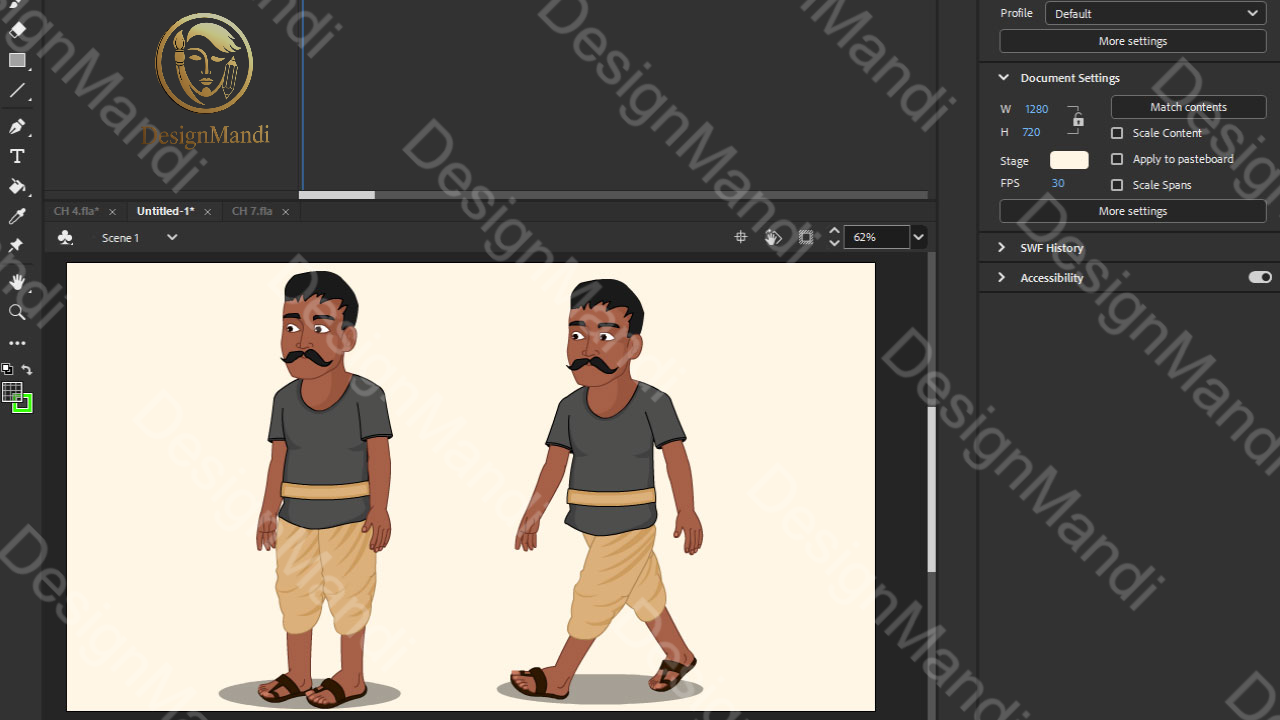The image size is (1280, 720).
Task: Collapse the Document Settings section
Action: coord(1002,77)
